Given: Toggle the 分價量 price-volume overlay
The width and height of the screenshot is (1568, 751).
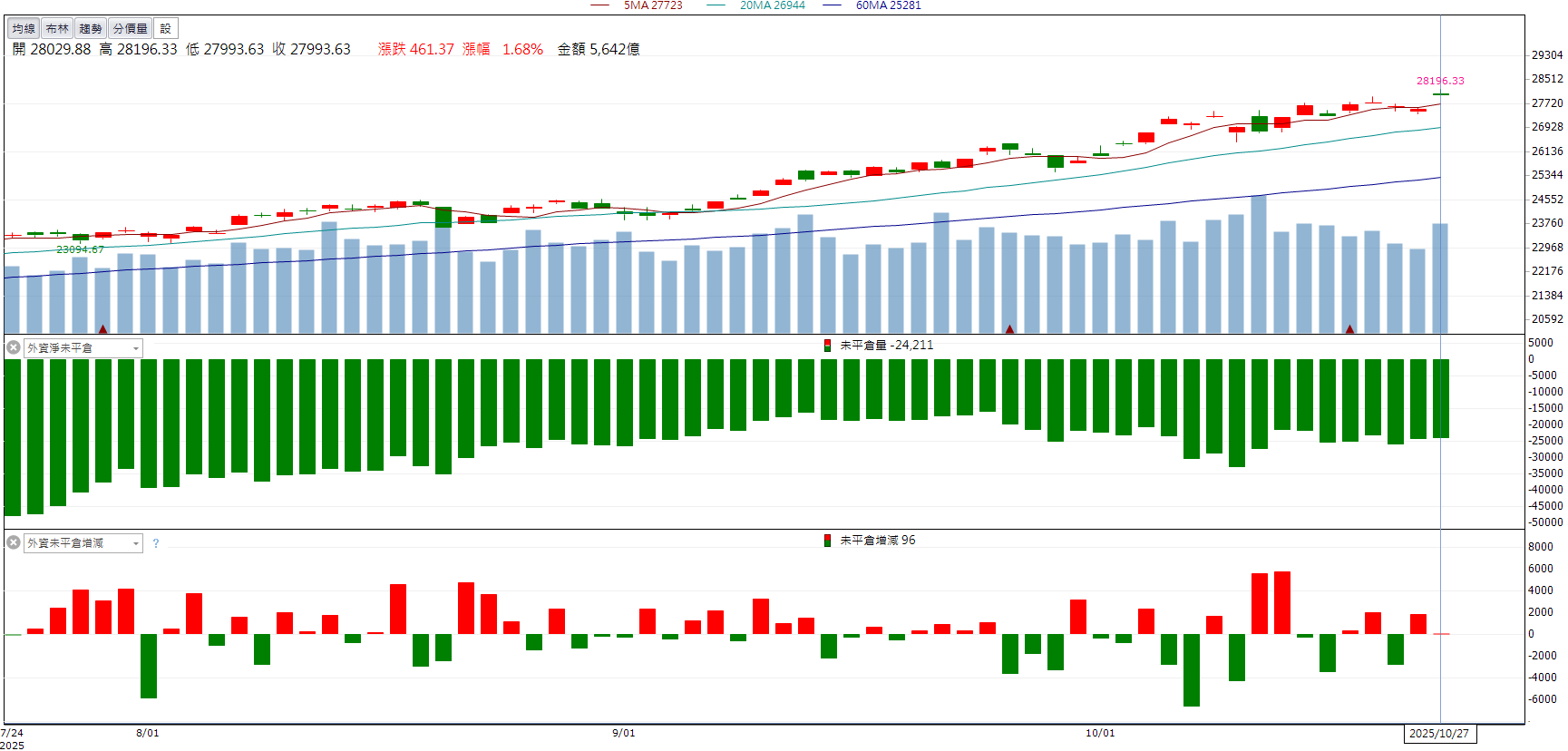Looking at the screenshot, I should pos(130,29).
